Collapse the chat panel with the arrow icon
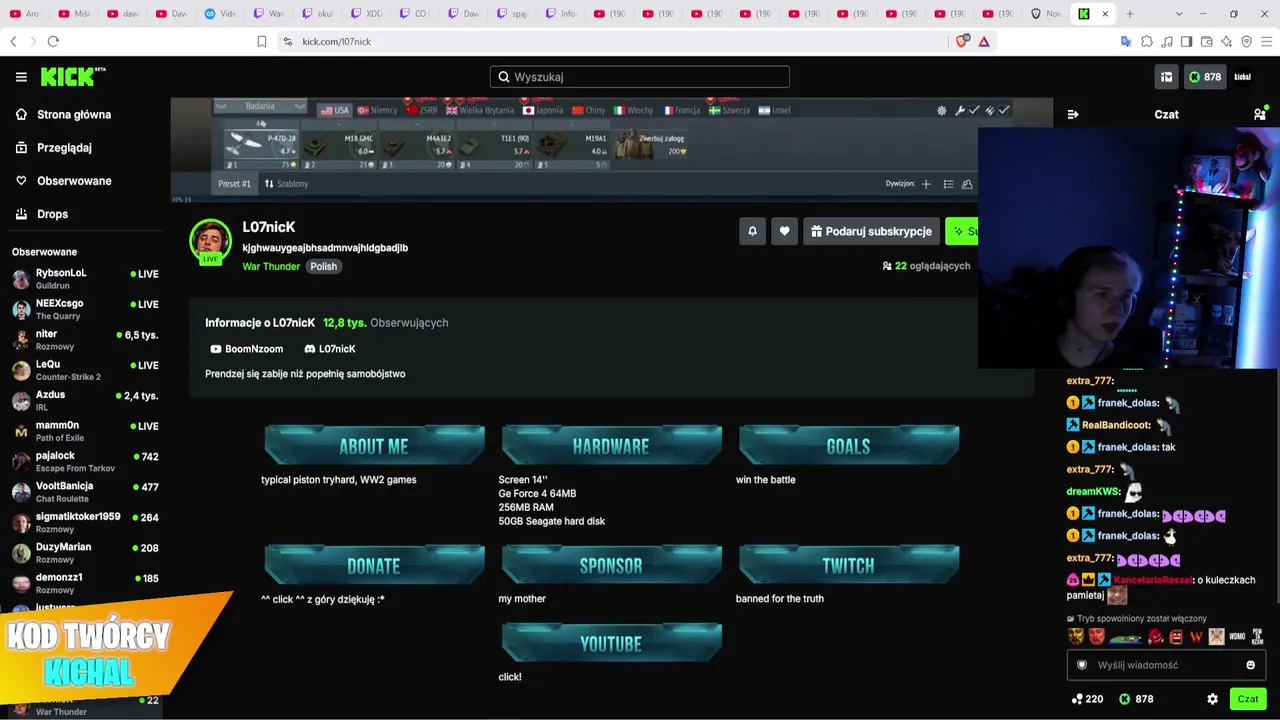 1073,114
